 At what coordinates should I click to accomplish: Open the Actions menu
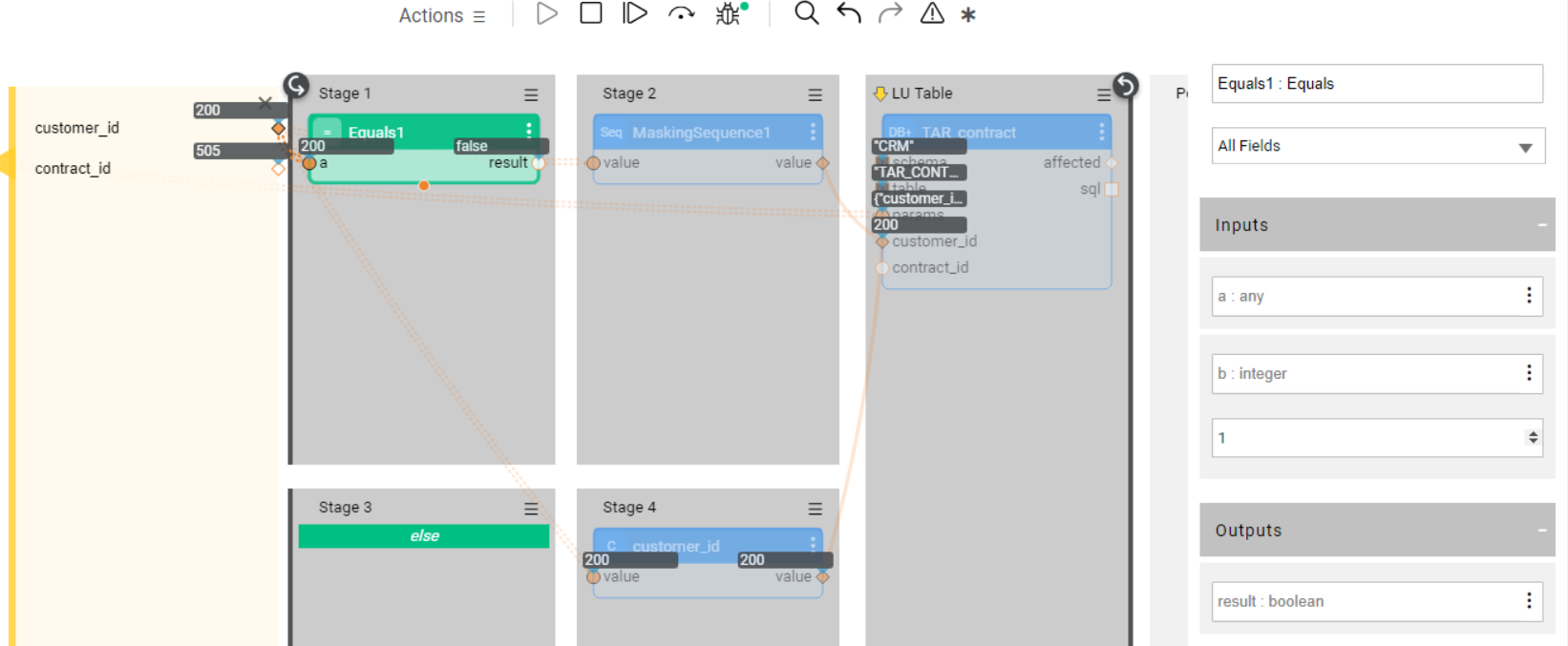tap(442, 16)
